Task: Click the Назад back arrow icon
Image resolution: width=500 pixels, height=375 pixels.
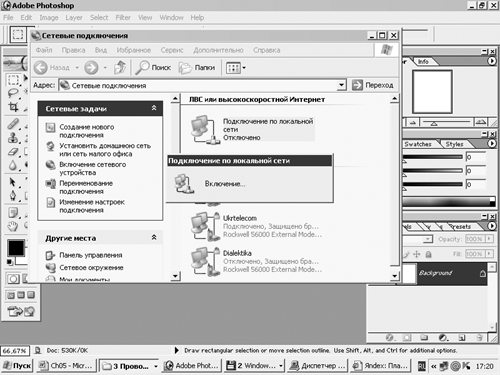Action: [x=41, y=68]
